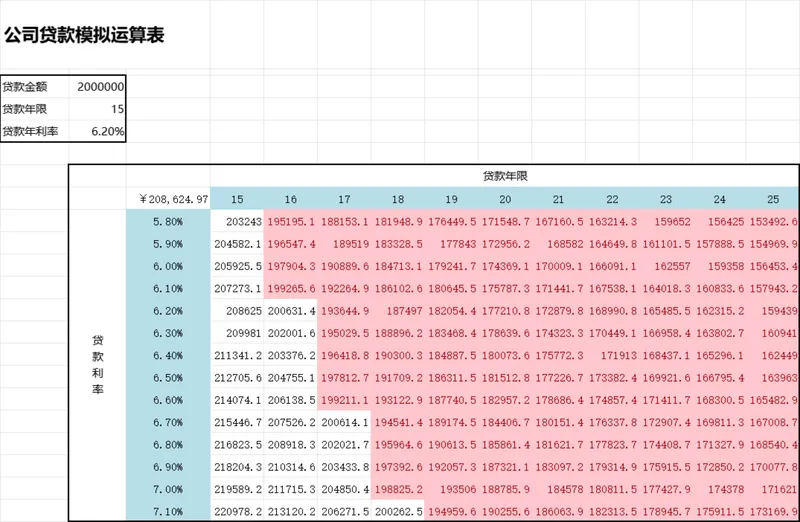Screen dimensions: 800x522
Task: Click the column header 16
Action: point(291,199)
